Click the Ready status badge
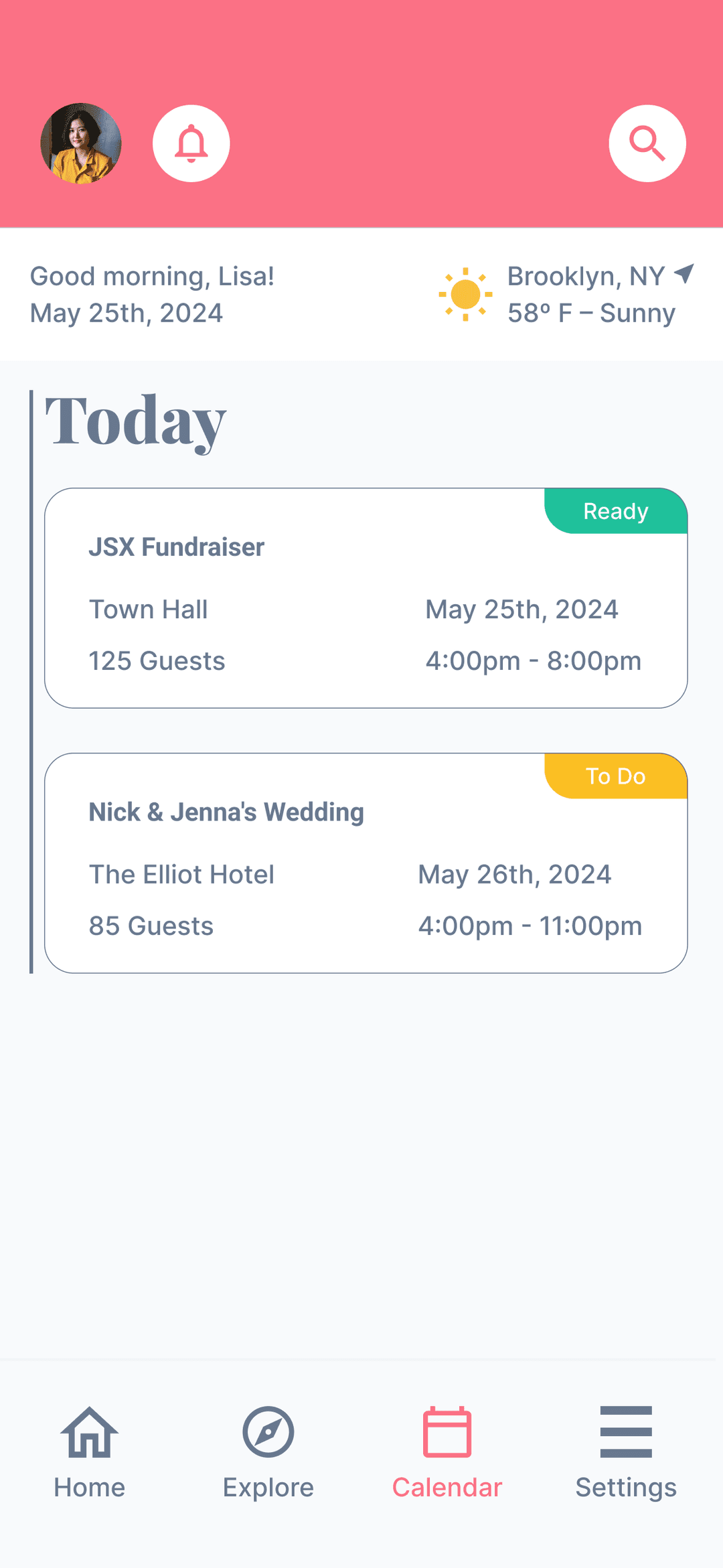Screen dimensions: 723x1568 [616, 512]
